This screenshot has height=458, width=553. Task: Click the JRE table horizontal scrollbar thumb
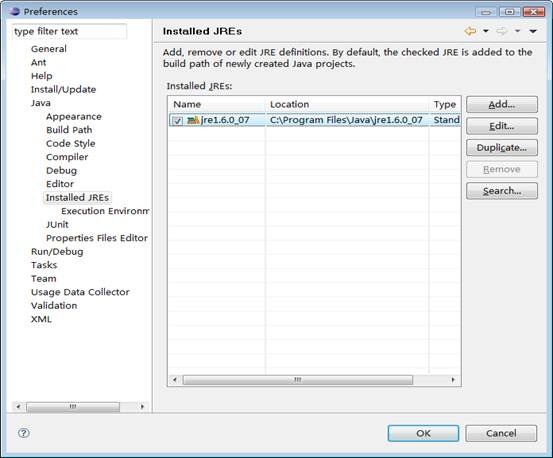click(298, 380)
